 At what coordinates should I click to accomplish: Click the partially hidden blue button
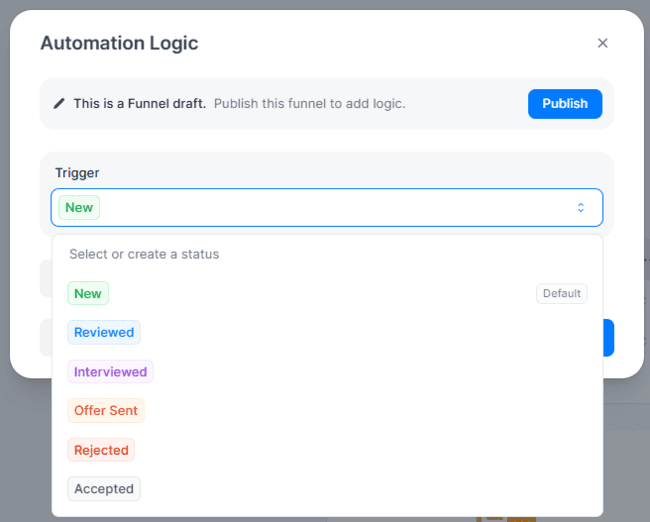click(608, 337)
